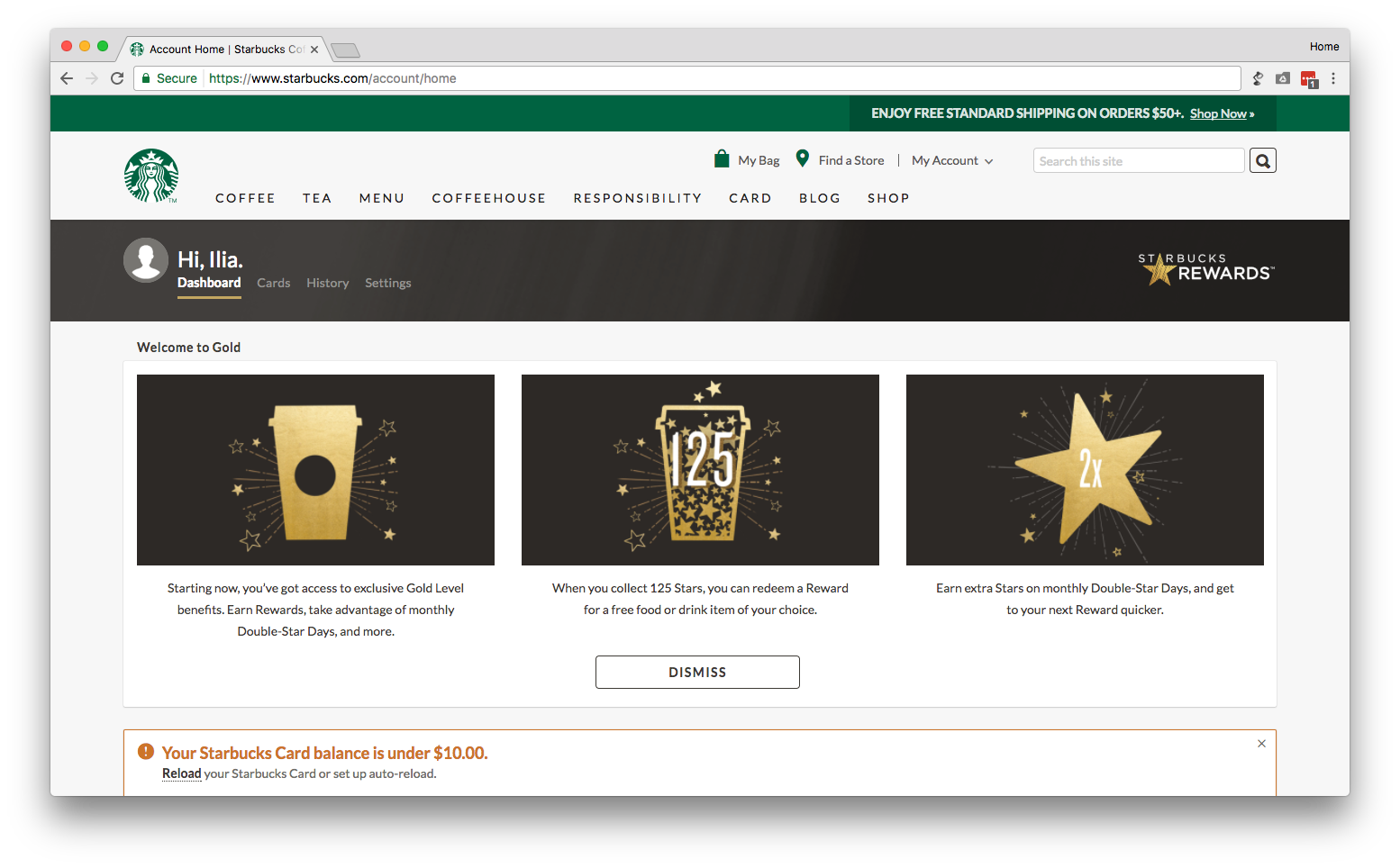Go back using the browser back arrow
The height and width of the screenshot is (868, 1400).
67,78
